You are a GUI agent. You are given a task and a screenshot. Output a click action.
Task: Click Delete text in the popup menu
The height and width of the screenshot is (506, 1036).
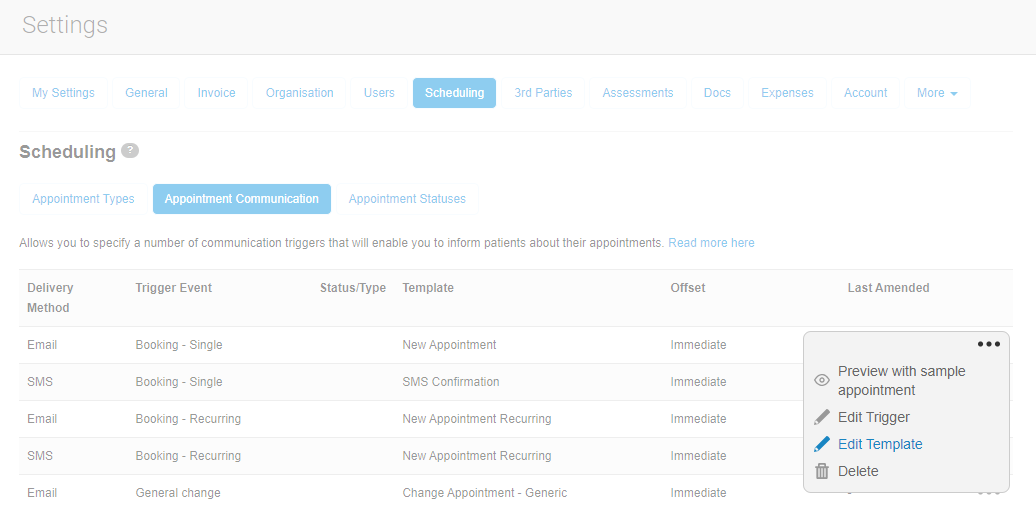coord(858,471)
